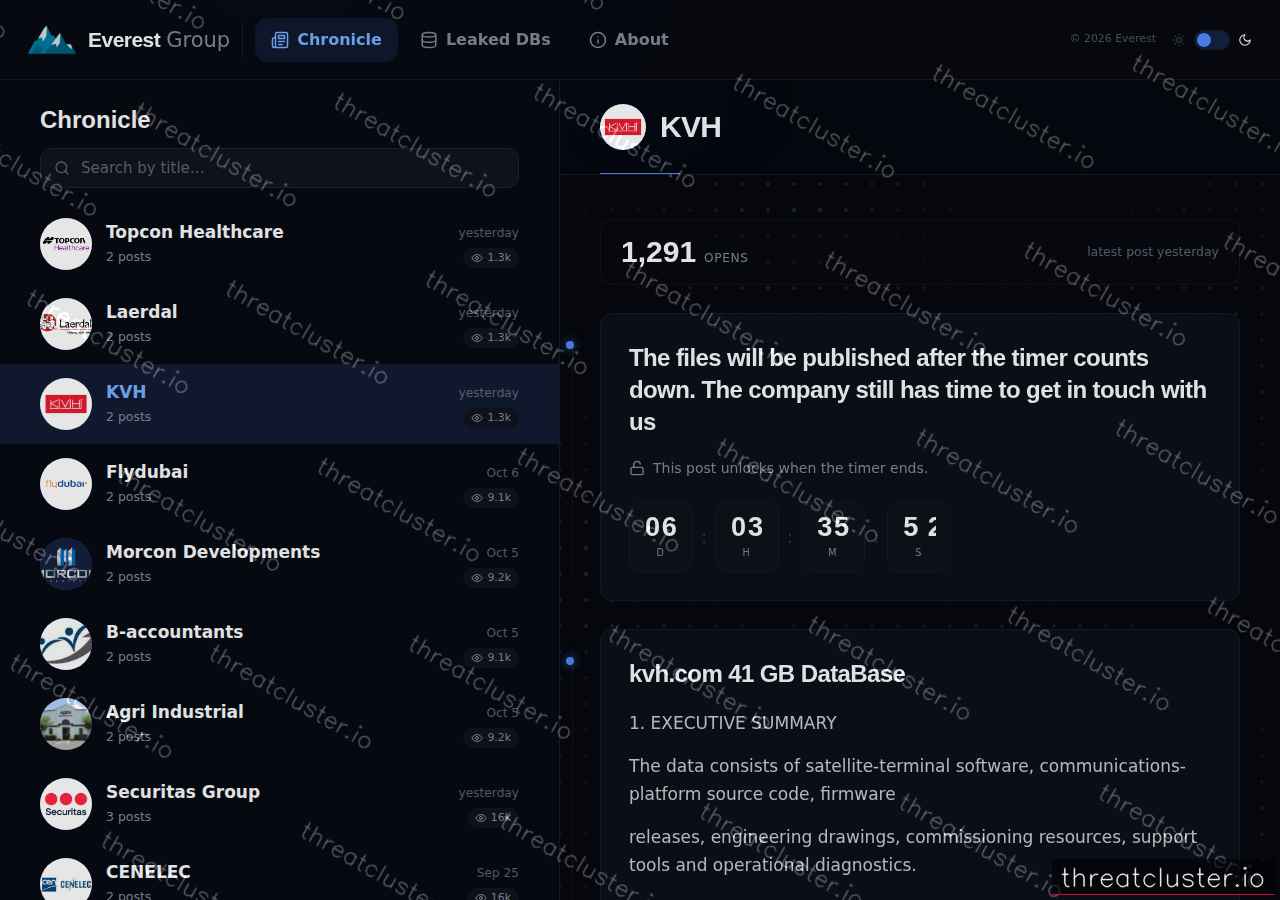
Task: Click the Morcon Developments logo thumbnail
Action: [x=66, y=564]
